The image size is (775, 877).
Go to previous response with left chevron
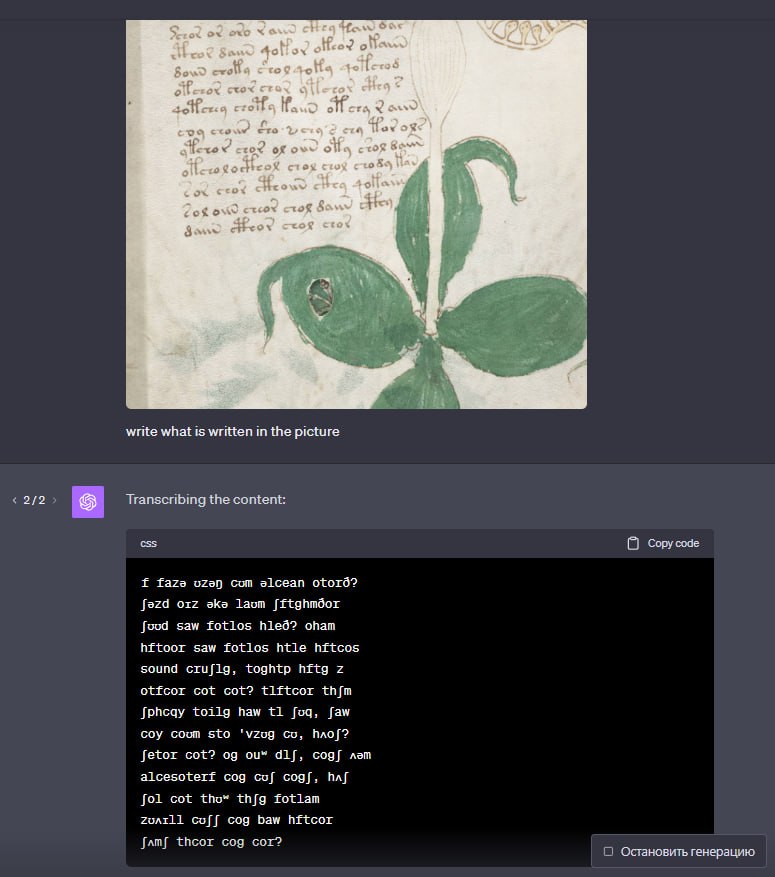15,500
